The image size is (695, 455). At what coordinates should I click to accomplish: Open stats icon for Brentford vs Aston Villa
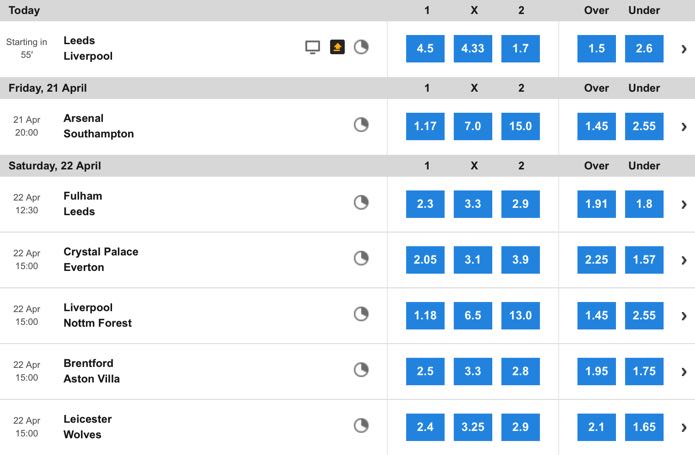[x=361, y=370]
